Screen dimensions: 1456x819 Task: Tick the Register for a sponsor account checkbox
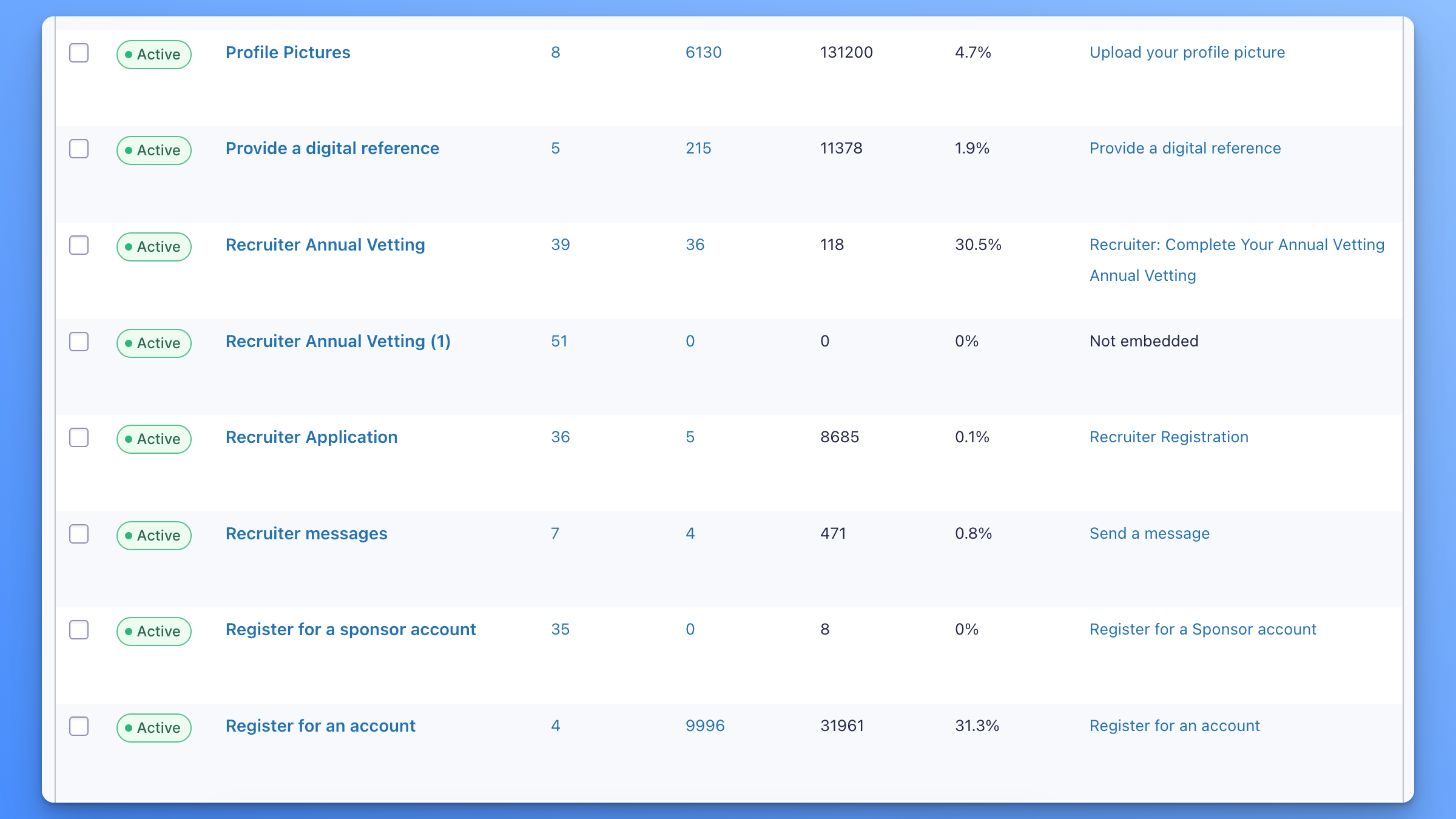(x=79, y=630)
